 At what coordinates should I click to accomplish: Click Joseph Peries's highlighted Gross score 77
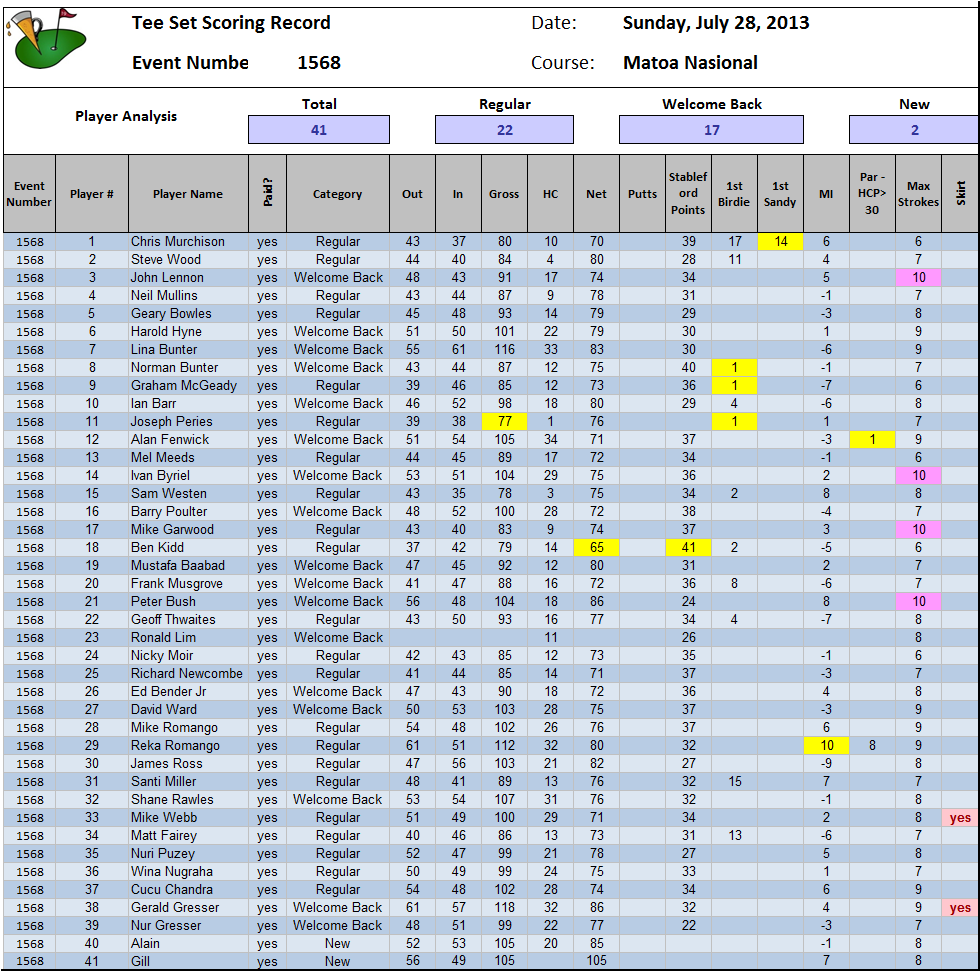(504, 422)
